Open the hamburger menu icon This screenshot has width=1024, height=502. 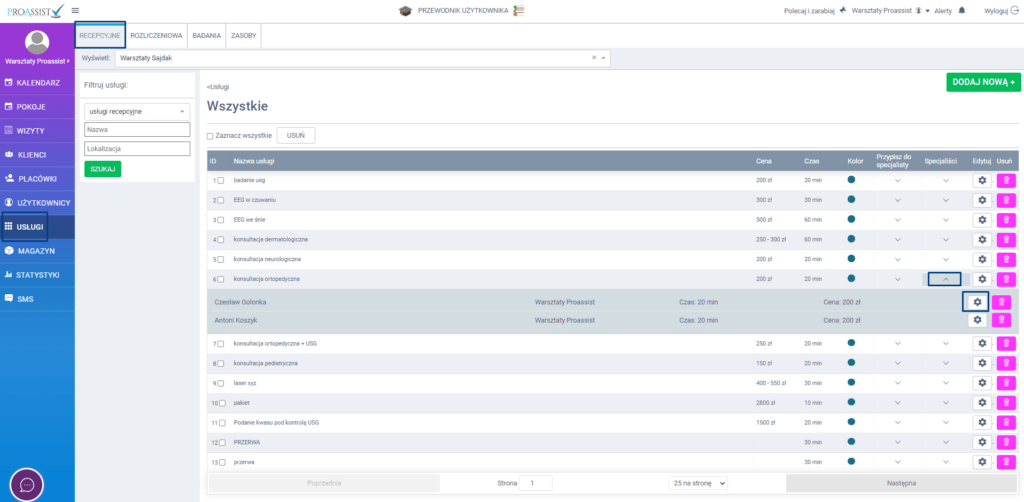76,10
